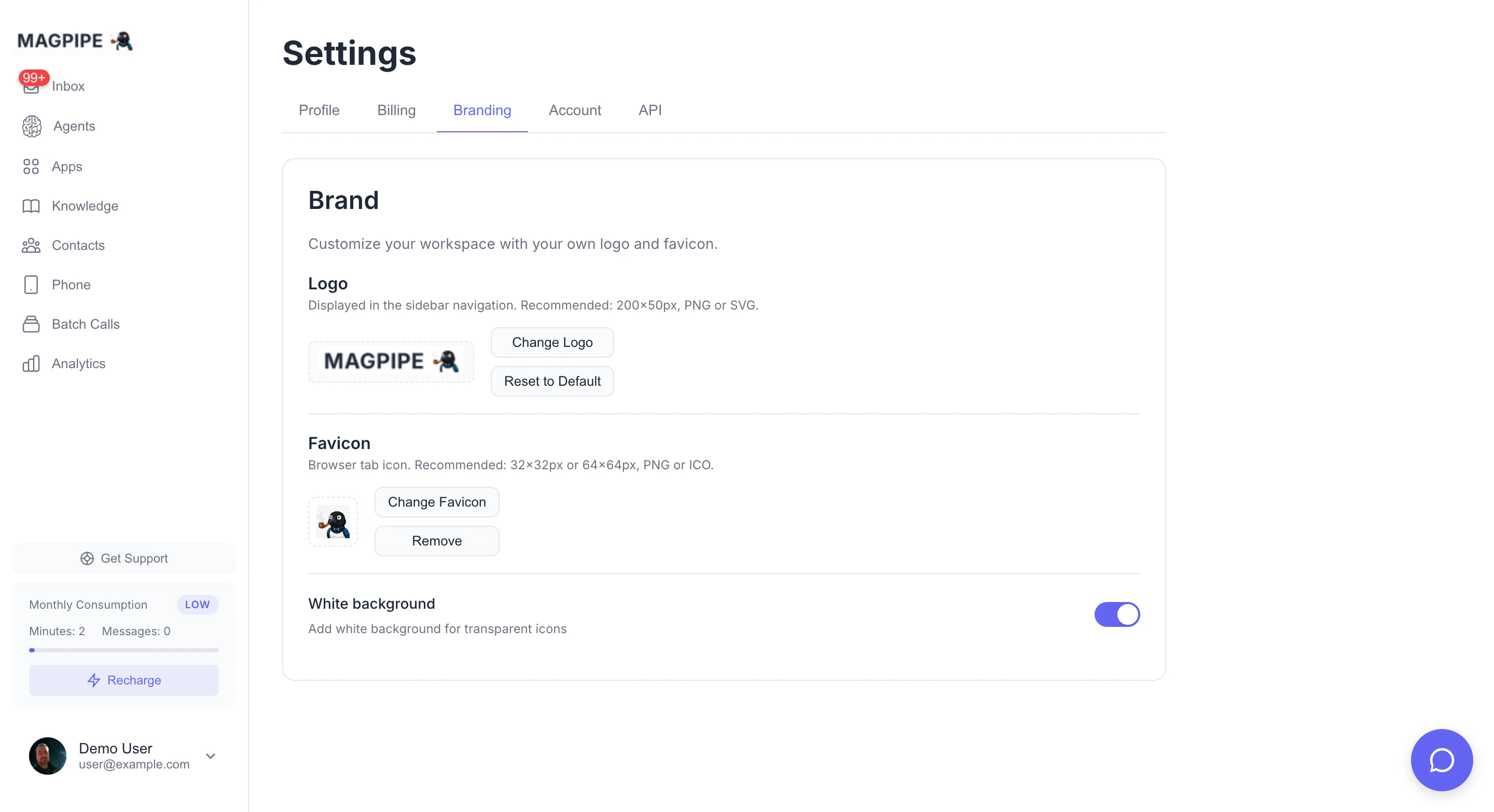
Task: Click the Recharge link
Action: pos(123,680)
